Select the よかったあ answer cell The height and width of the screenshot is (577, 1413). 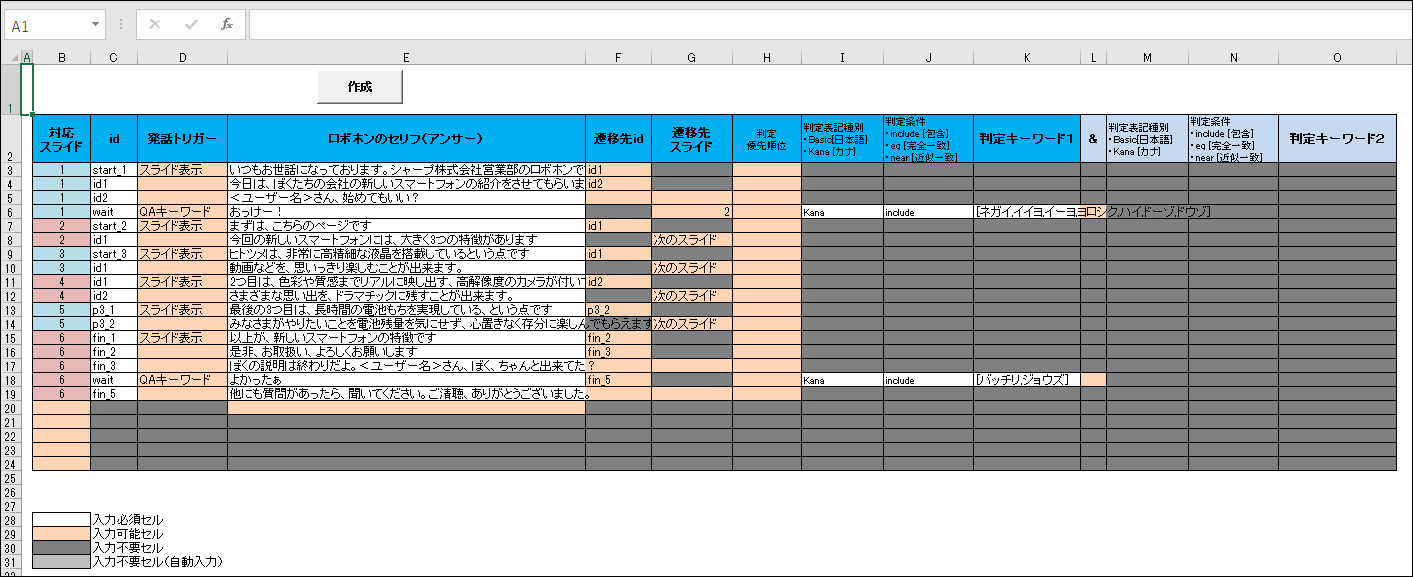point(406,380)
